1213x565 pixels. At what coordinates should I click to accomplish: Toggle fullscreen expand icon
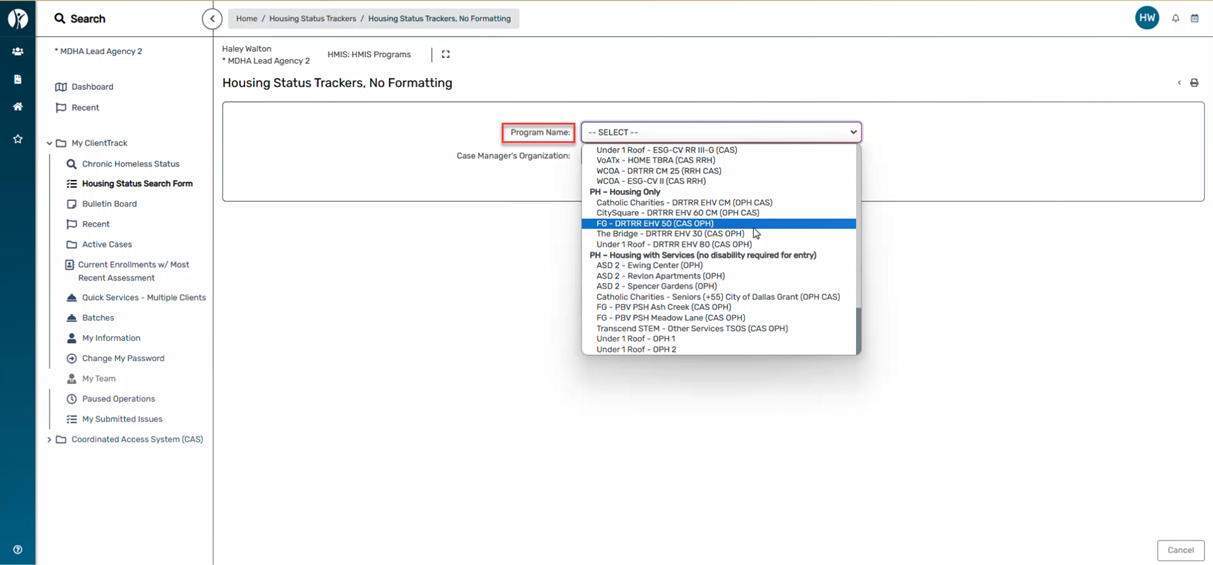pos(446,55)
